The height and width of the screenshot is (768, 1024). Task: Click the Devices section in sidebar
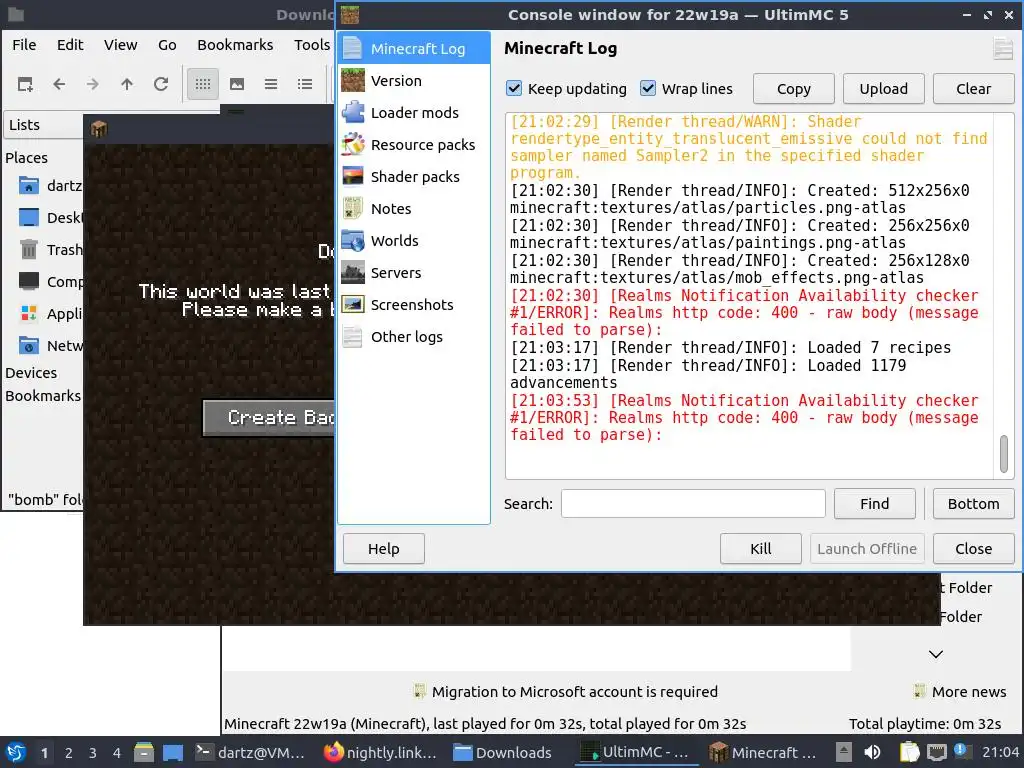[31, 373]
